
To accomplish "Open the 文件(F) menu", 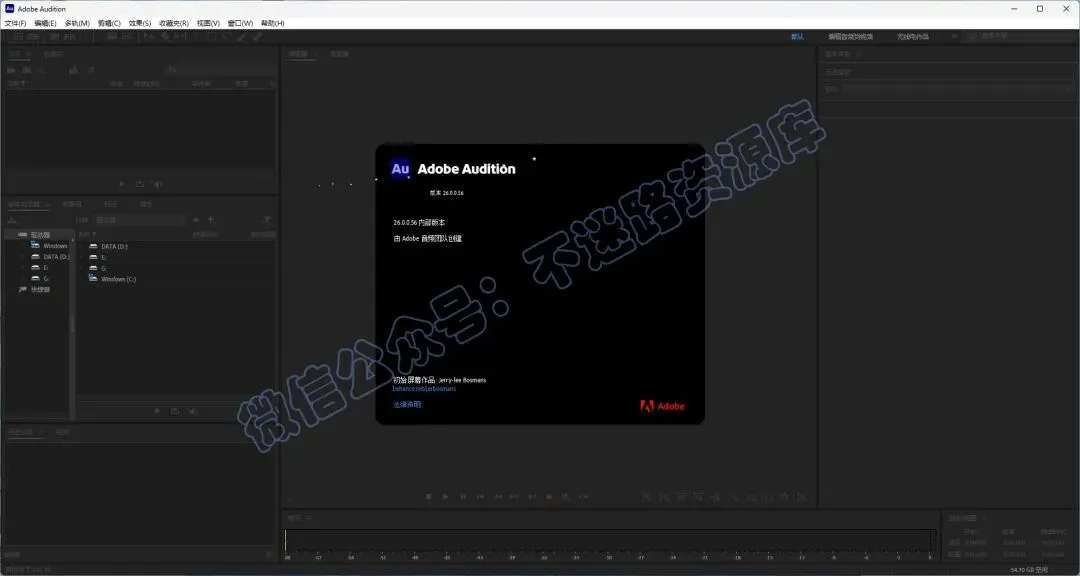I will tap(15, 23).
